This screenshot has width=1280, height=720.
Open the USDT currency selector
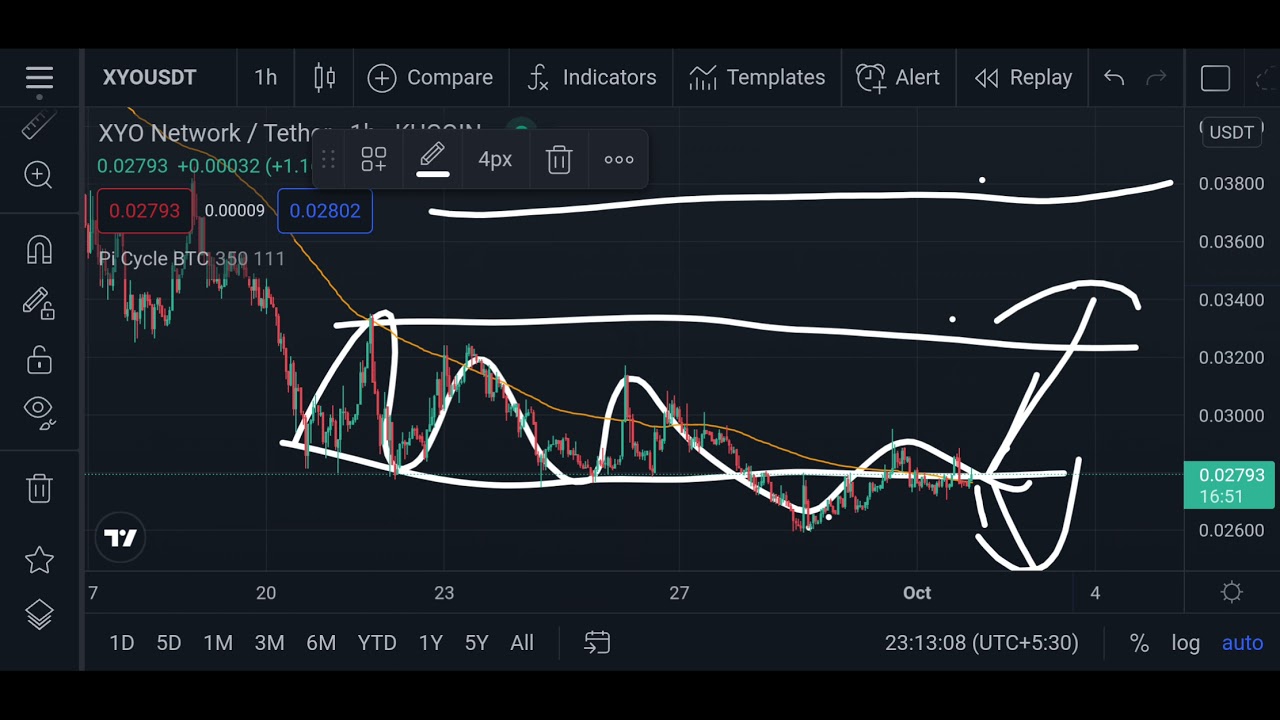pyautogui.click(x=1231, y=133)
